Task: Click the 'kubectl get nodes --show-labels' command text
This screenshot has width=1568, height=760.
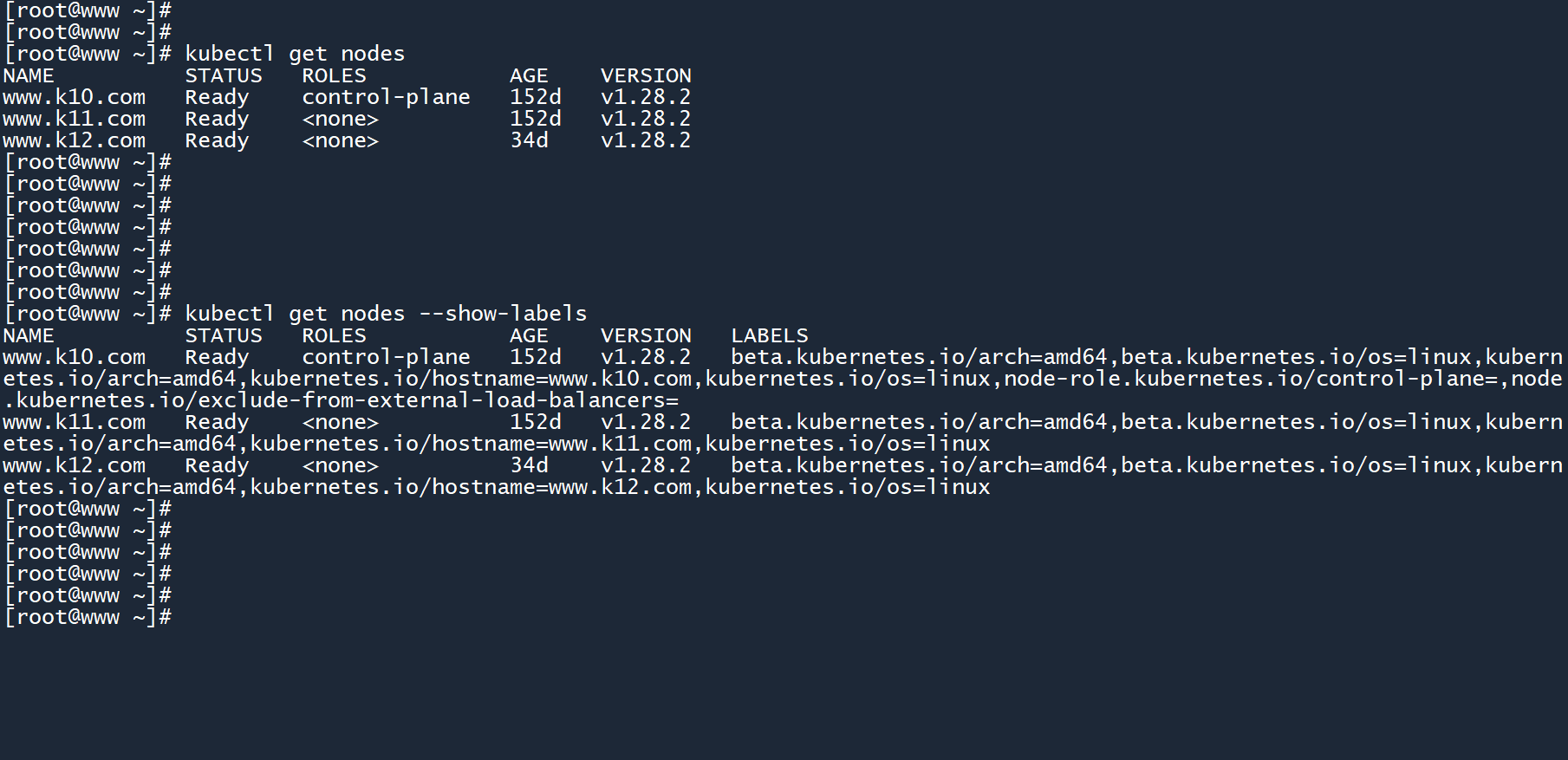Action: click(386, 314)
